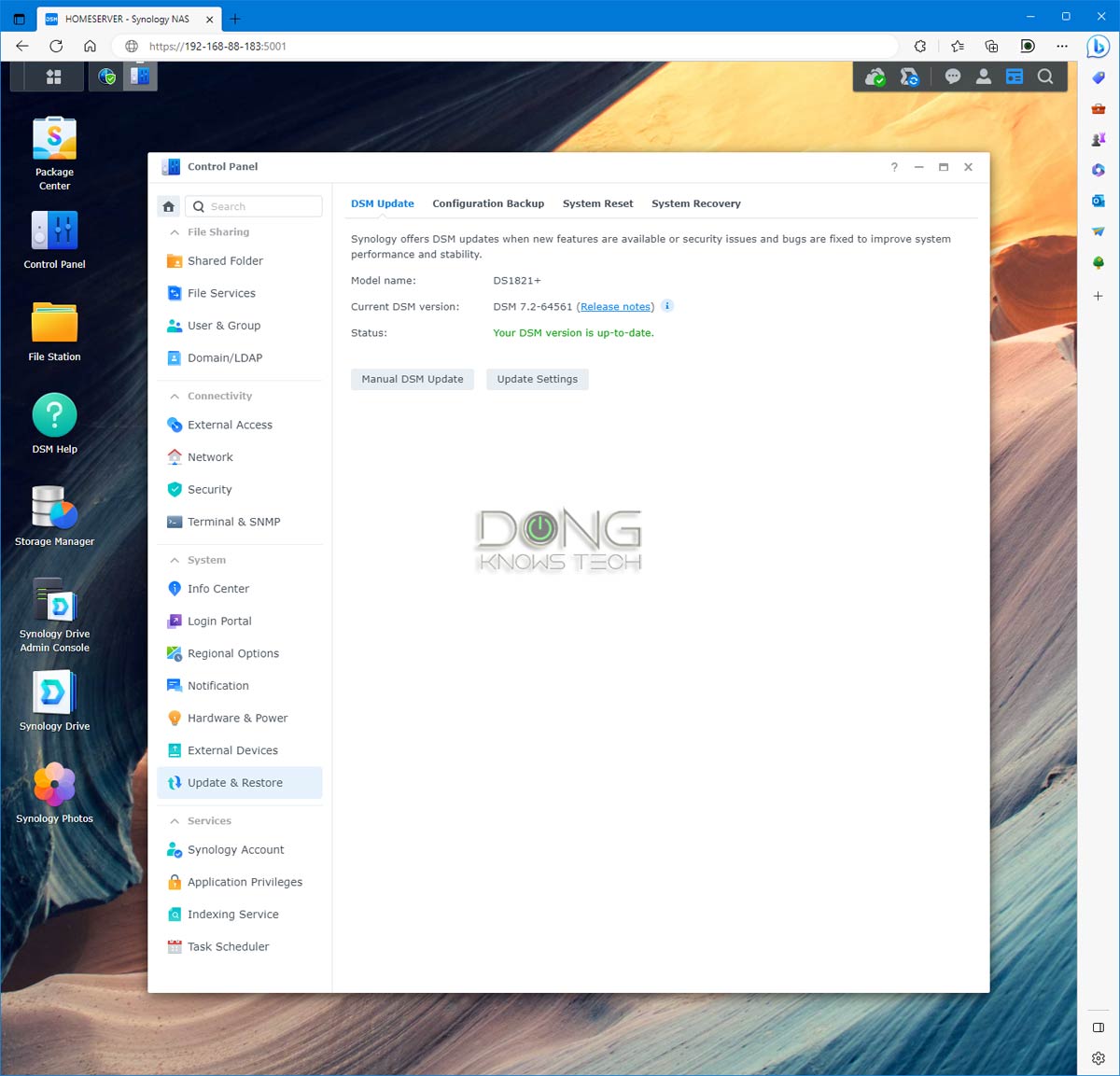Select Update & Restore item
The height and width of the screenshot is (1076, 1120).
tap(239, 783)
